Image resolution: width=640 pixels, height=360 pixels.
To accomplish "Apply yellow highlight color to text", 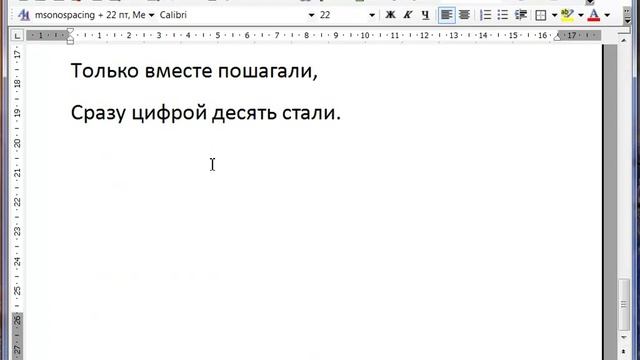I will tap(567, 15).
